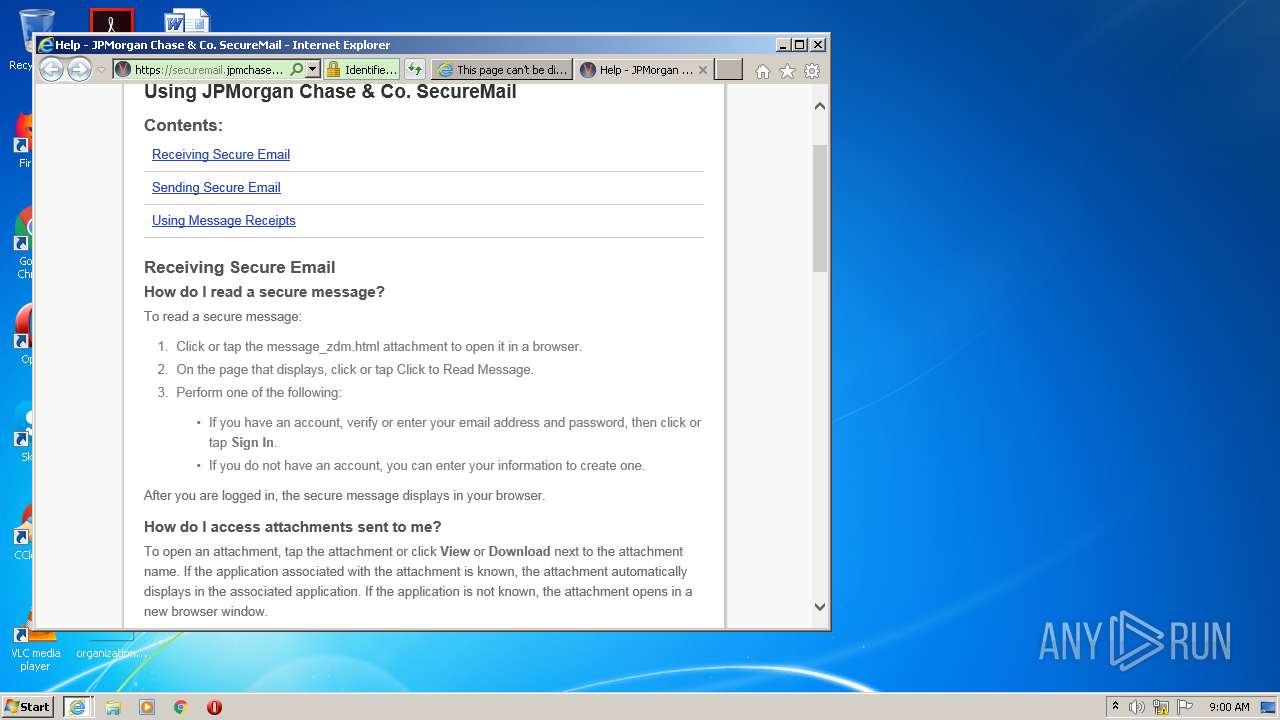The image size is (1280, 720).
Task: Click the network tray icon
Action: coord(1161,707)
